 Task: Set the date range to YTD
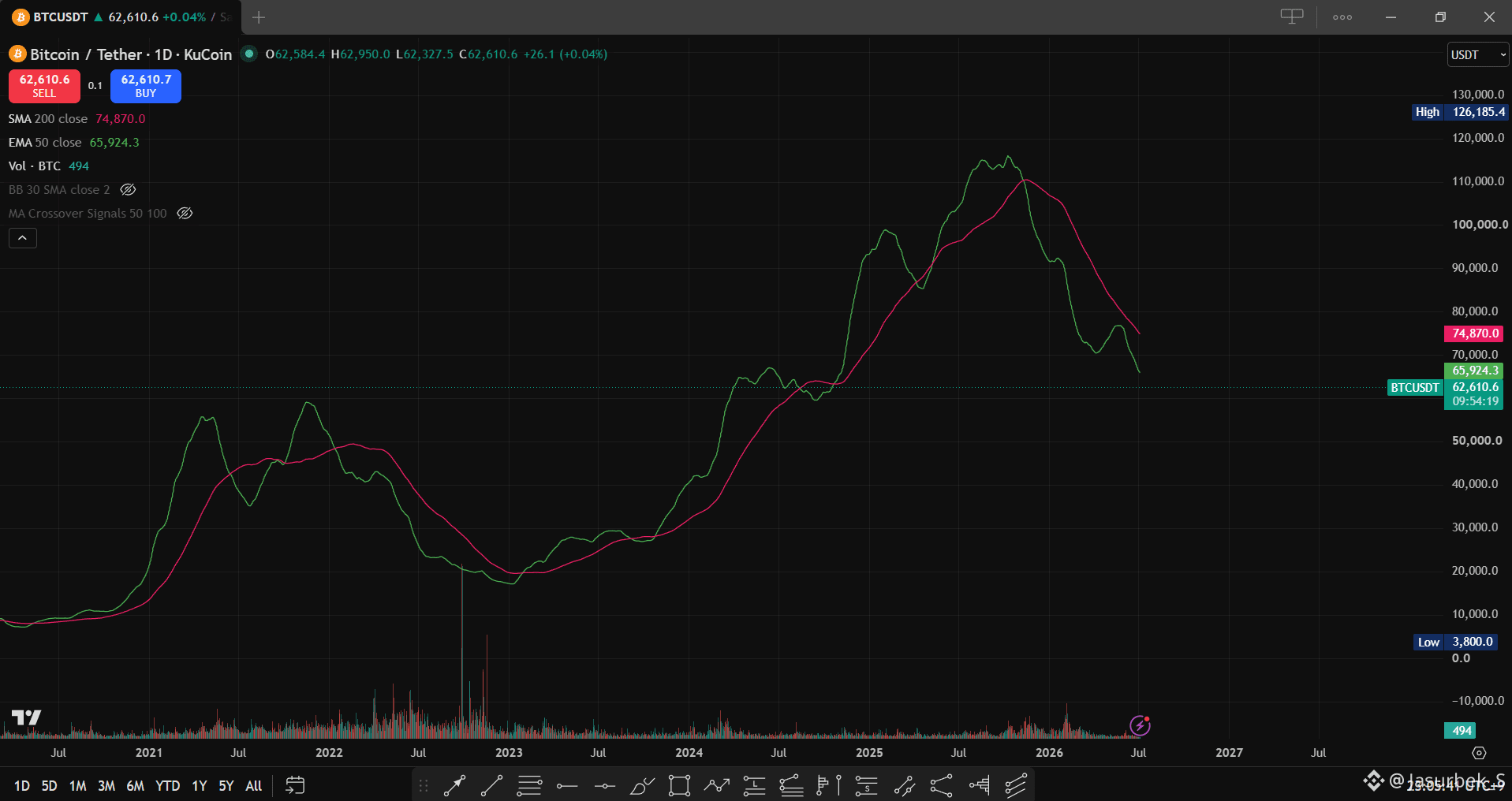(x=167, y=785)
